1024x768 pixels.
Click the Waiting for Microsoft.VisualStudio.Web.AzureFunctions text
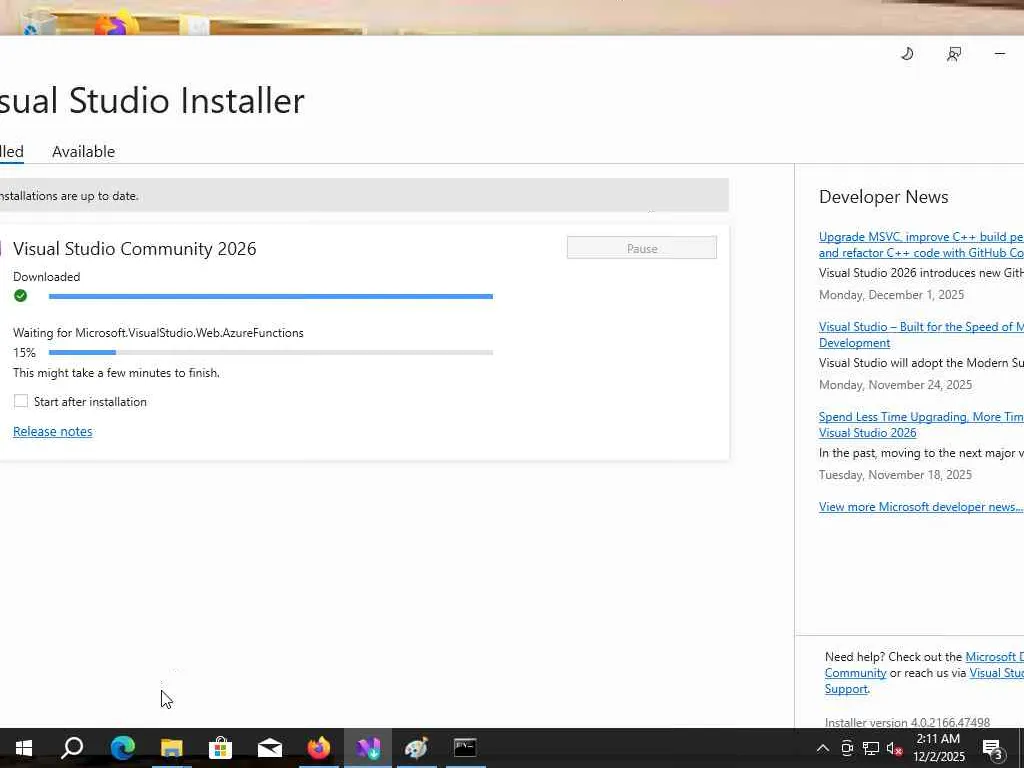coord(158,333)
